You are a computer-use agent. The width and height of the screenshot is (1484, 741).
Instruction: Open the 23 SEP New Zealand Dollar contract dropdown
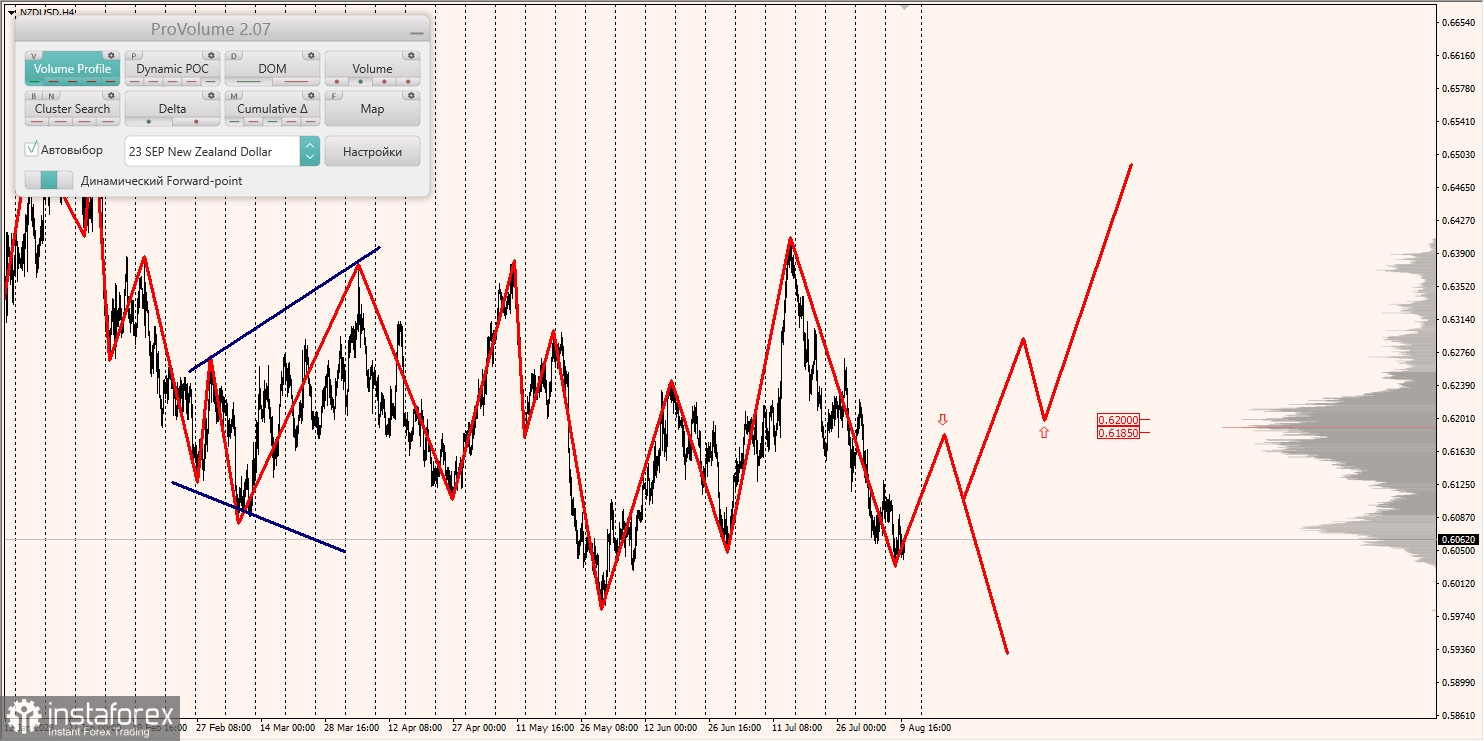(x=222, y=151)
